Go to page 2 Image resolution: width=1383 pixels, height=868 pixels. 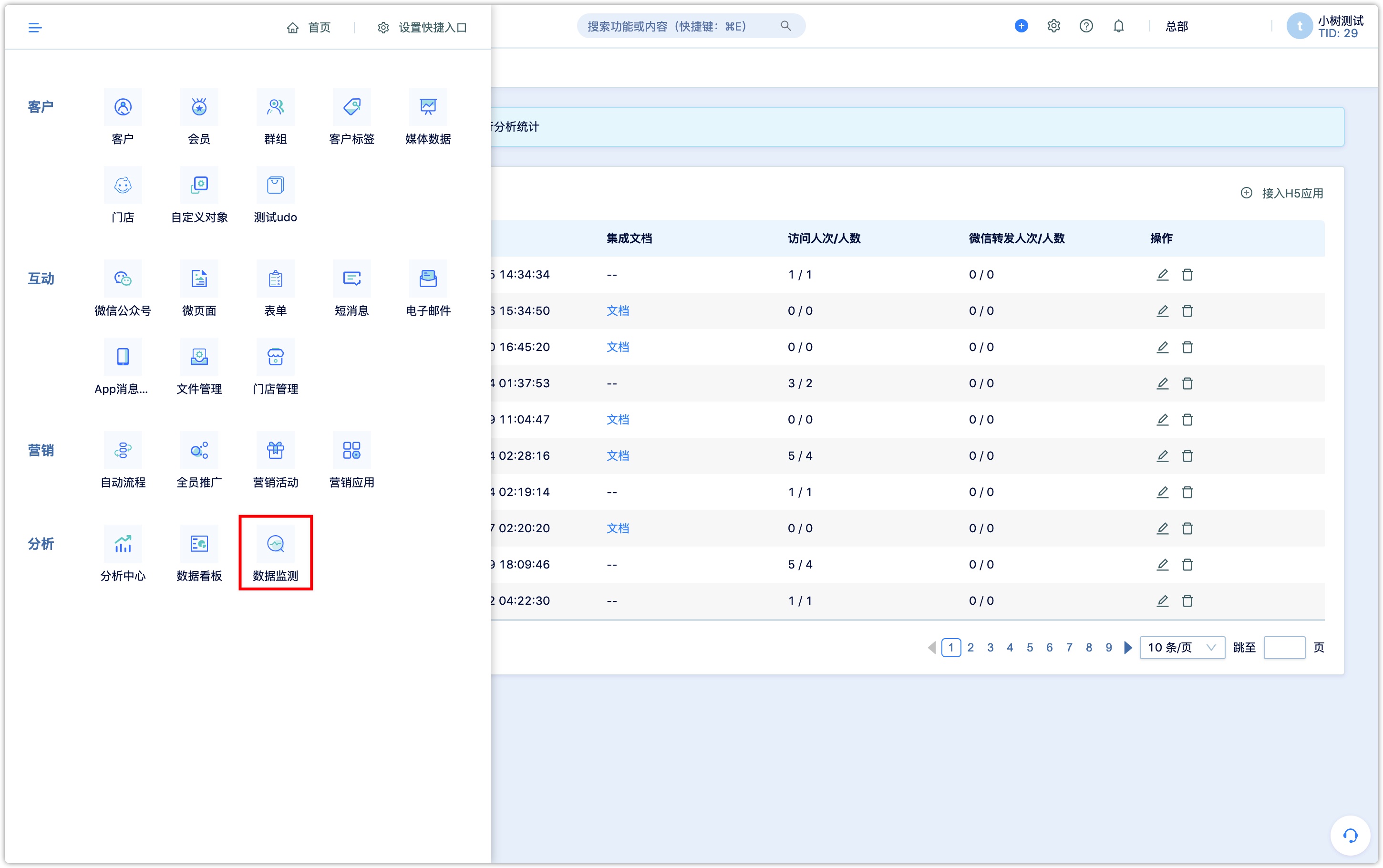(x=970, y=648)
